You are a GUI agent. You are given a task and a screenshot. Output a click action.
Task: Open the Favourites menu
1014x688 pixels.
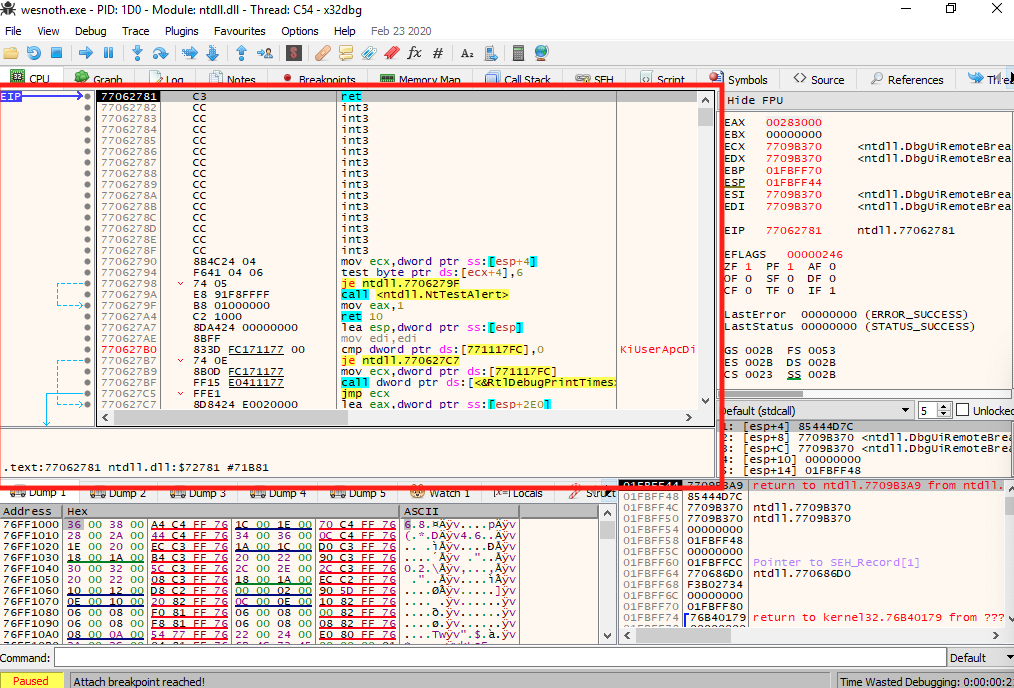[240, 31]
